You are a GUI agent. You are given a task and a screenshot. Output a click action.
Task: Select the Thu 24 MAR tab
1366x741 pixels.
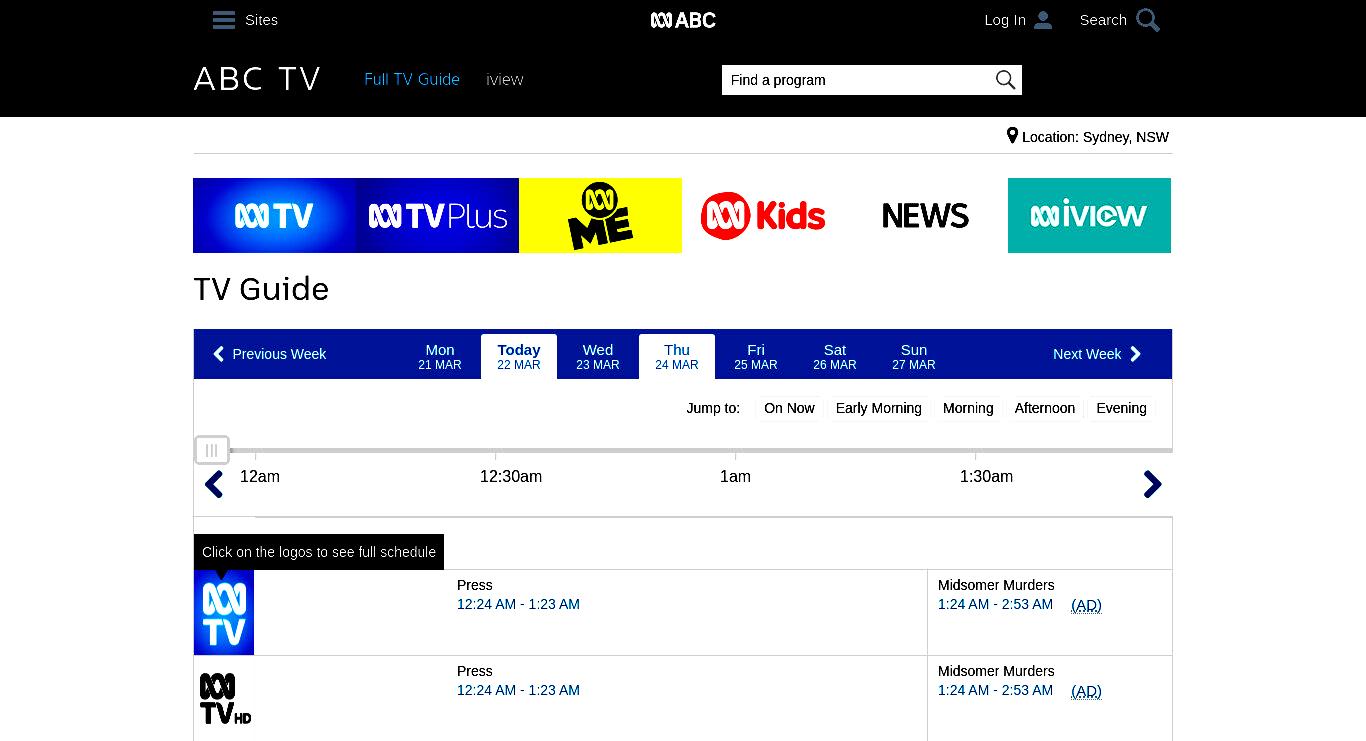pos(677,356)
